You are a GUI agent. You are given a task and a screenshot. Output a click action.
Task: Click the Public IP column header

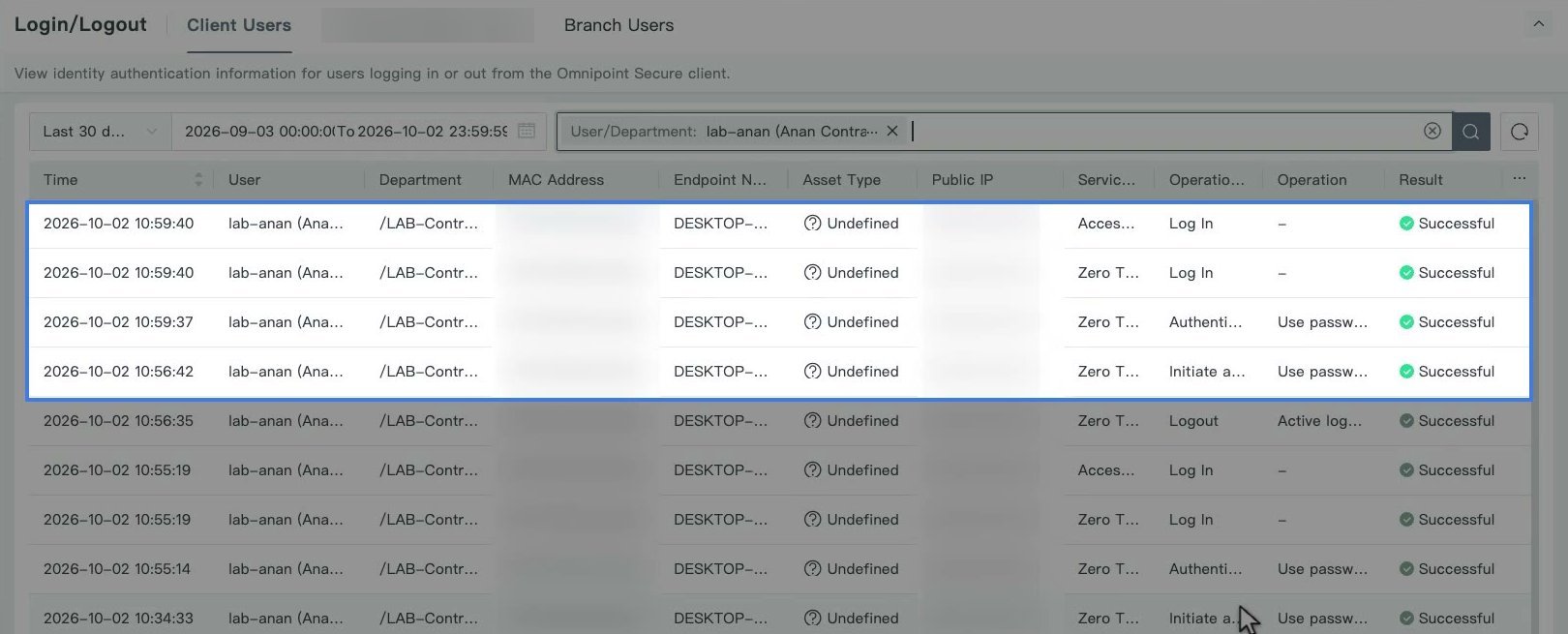962,180
